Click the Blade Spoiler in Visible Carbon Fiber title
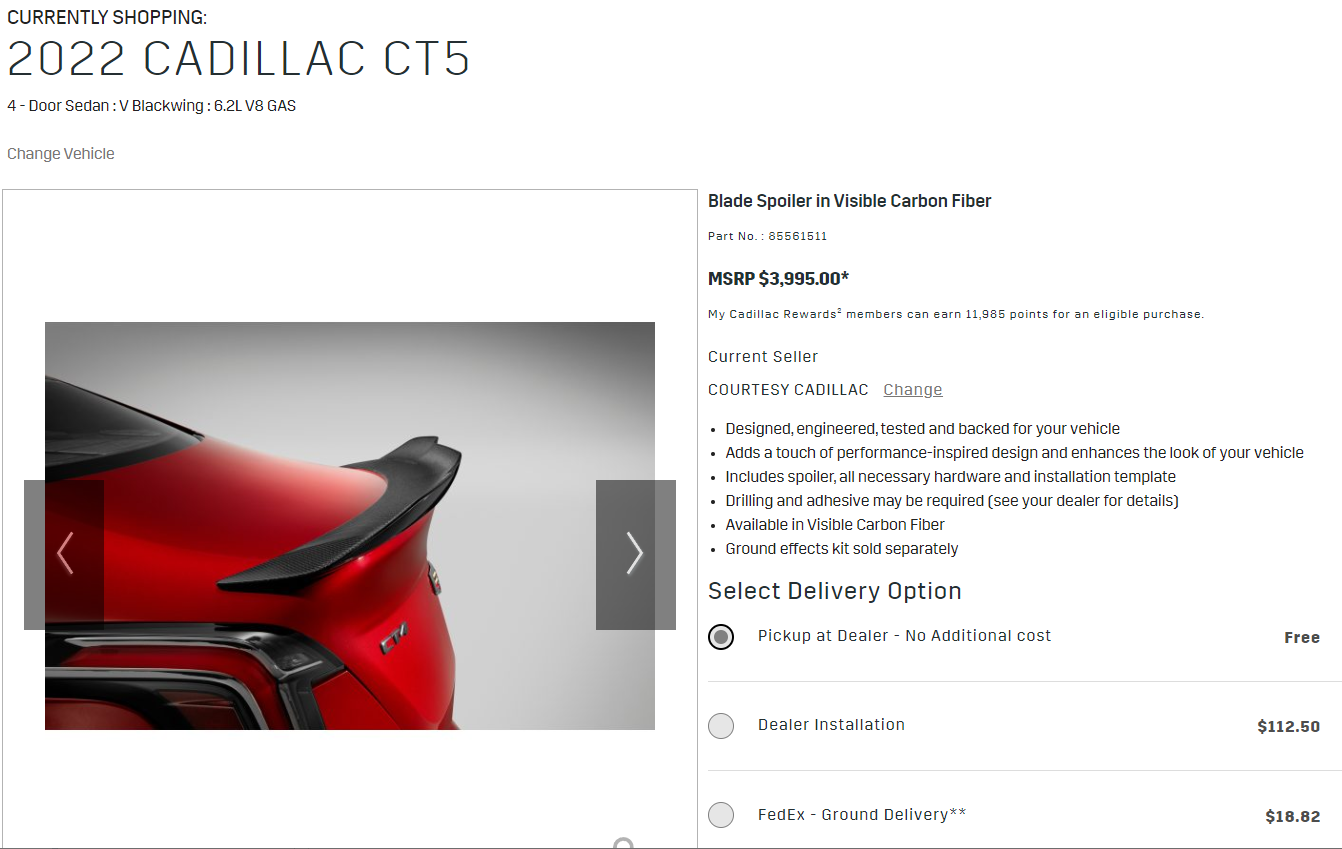 pyautogui.click(x=850, y=201)
